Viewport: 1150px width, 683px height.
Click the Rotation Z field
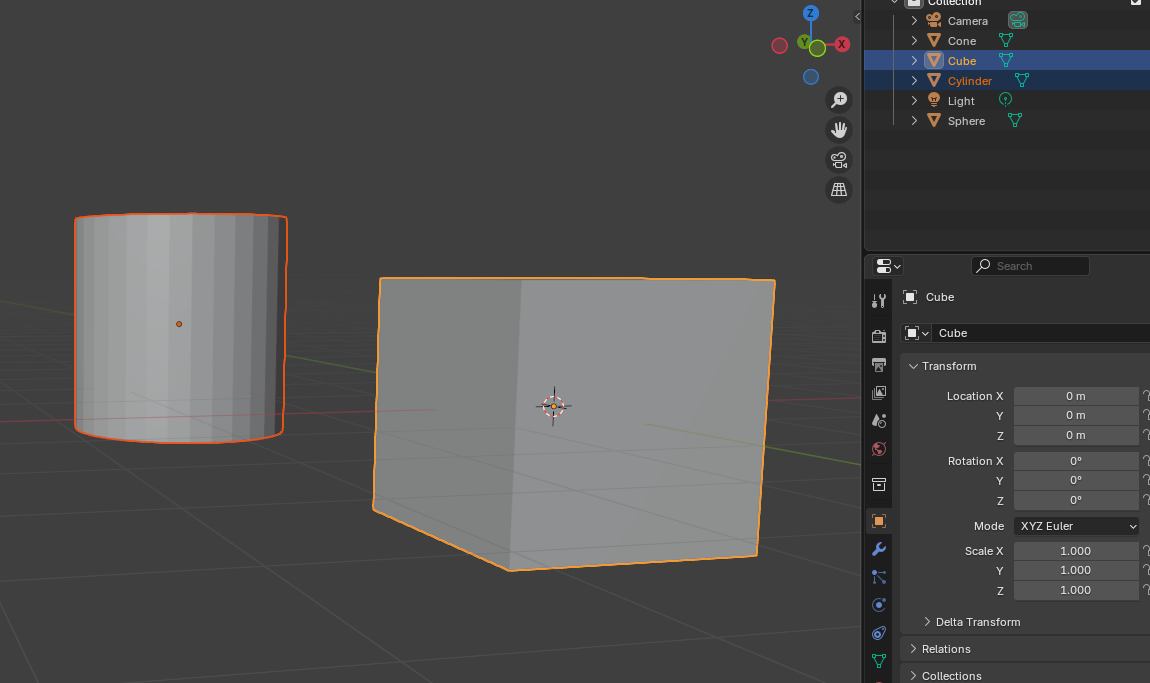[1076, 500]
